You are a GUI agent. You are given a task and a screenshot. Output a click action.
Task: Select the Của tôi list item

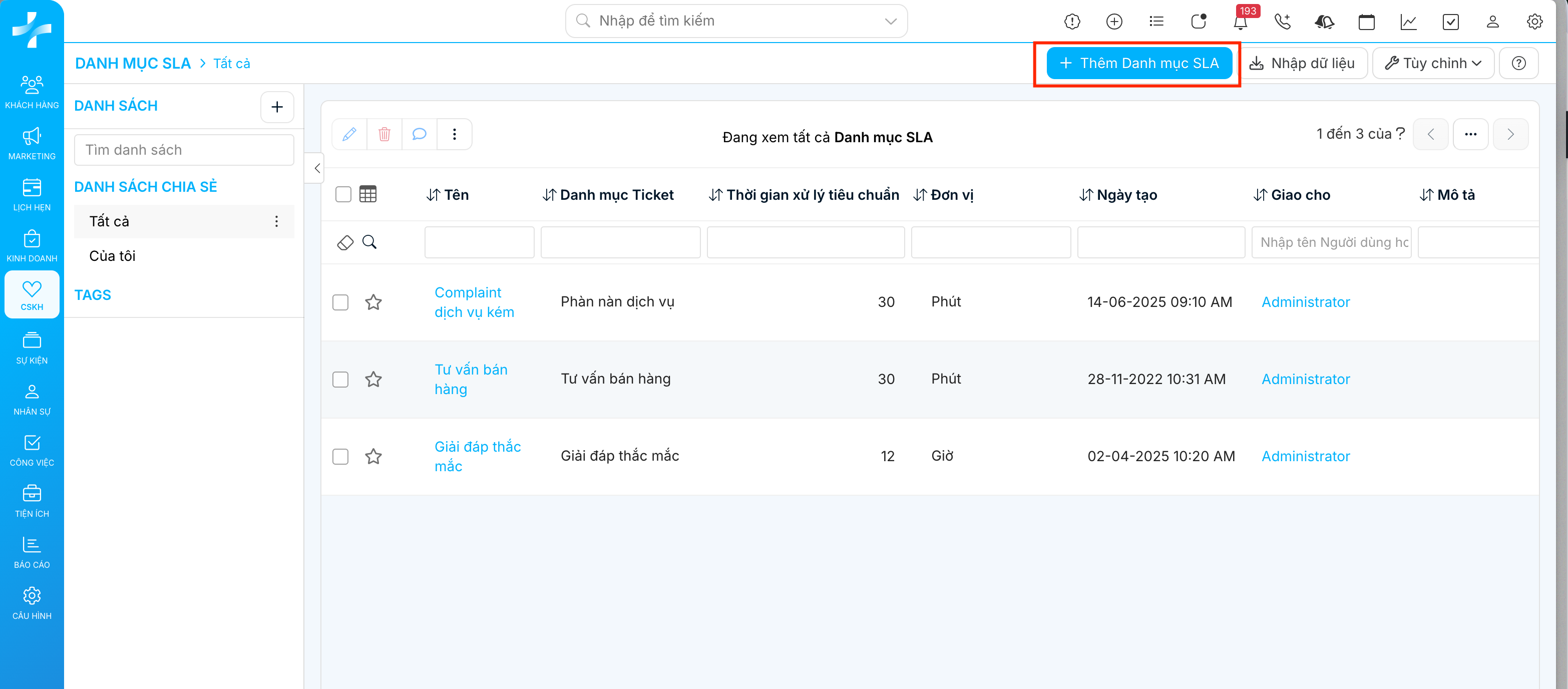(112, 256)
